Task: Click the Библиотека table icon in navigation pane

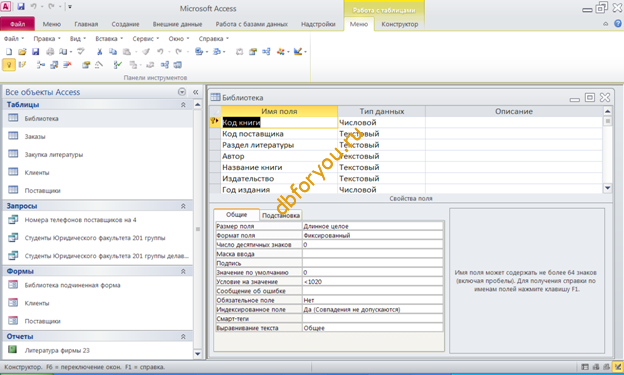Action: coord(13,118)
